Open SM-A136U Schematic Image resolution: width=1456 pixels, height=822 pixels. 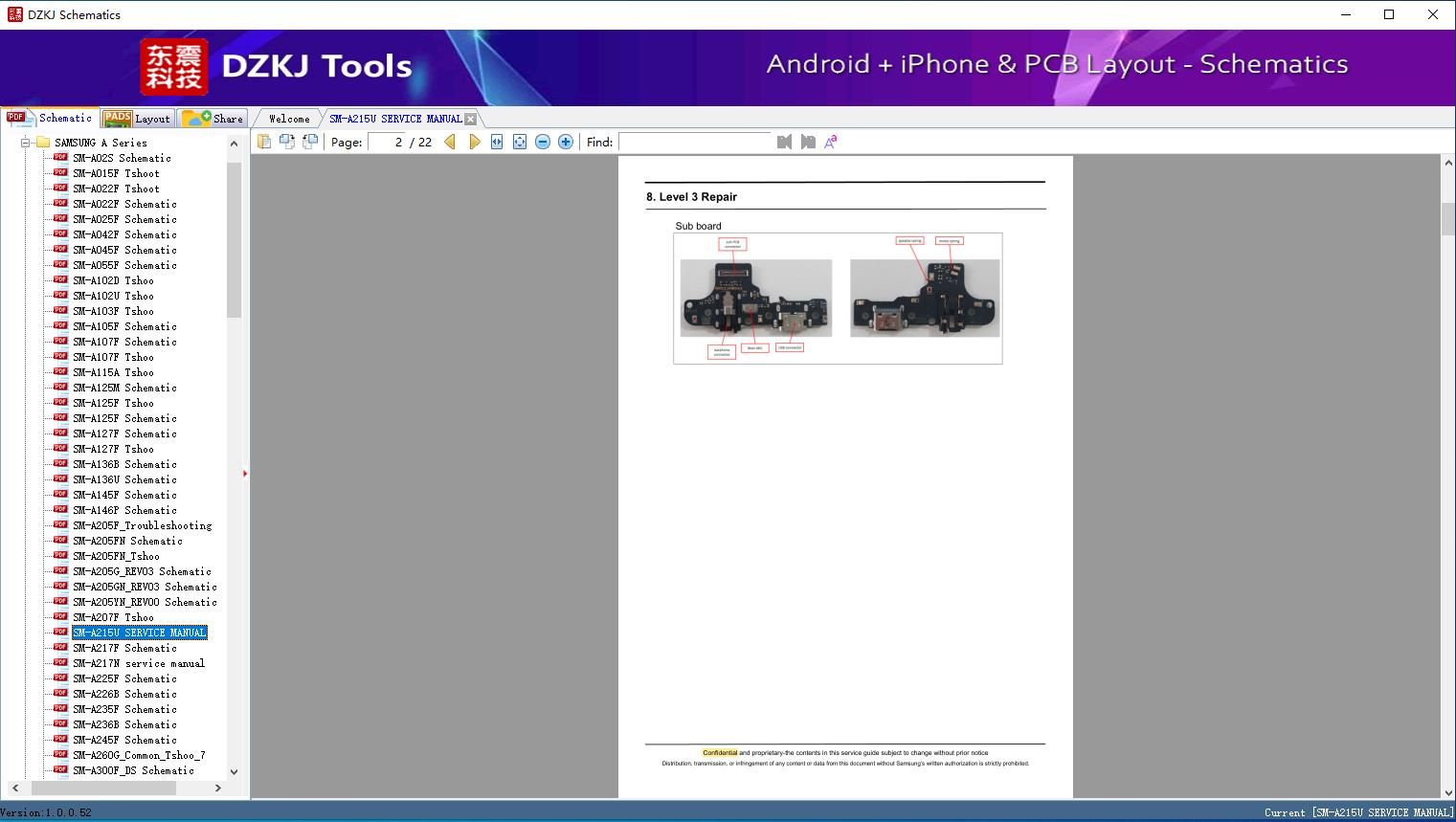tap(124, 479)
